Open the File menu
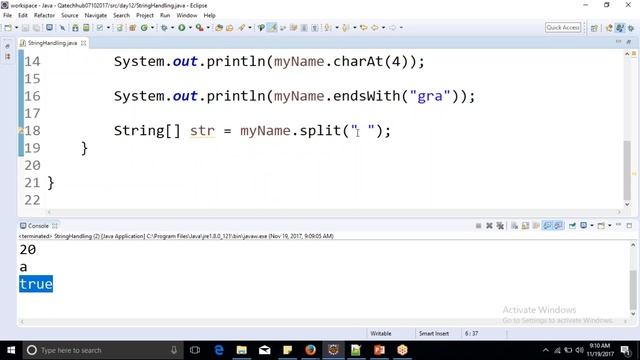Image resolution: width=640 pixels, height=360 pixels. point(8,15)
